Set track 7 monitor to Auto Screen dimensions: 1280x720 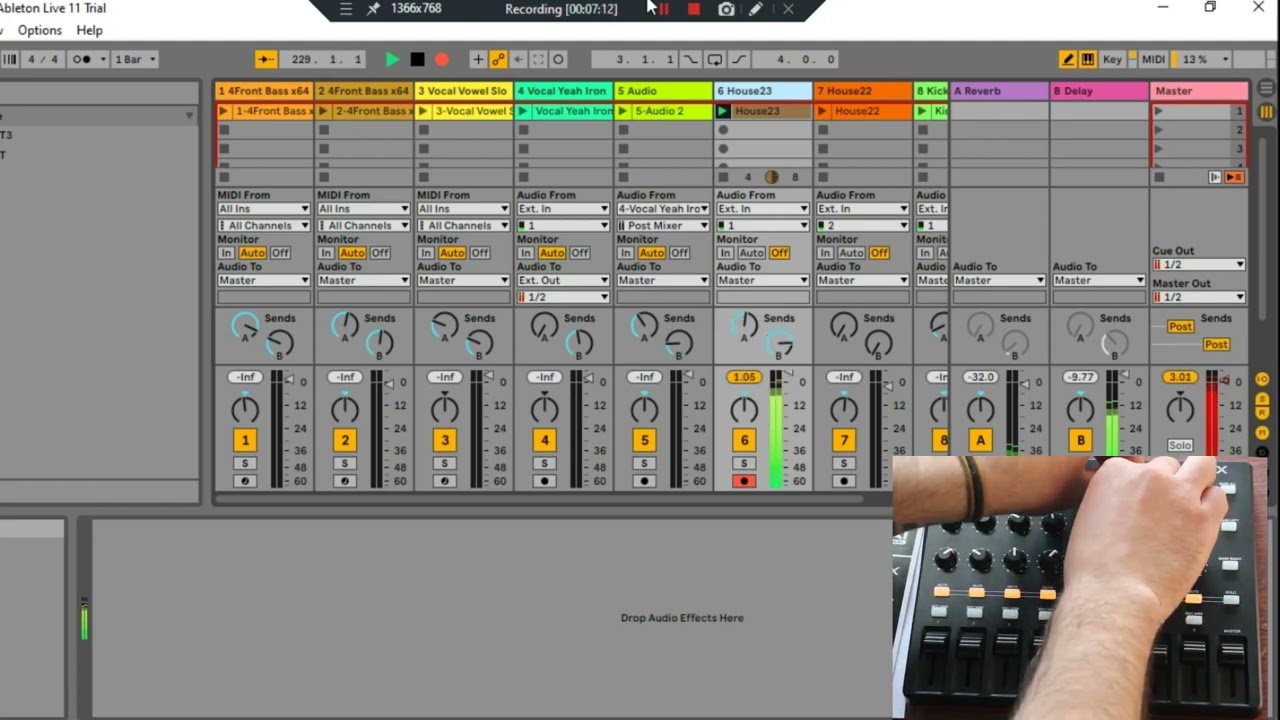click(x=852, y=253)
